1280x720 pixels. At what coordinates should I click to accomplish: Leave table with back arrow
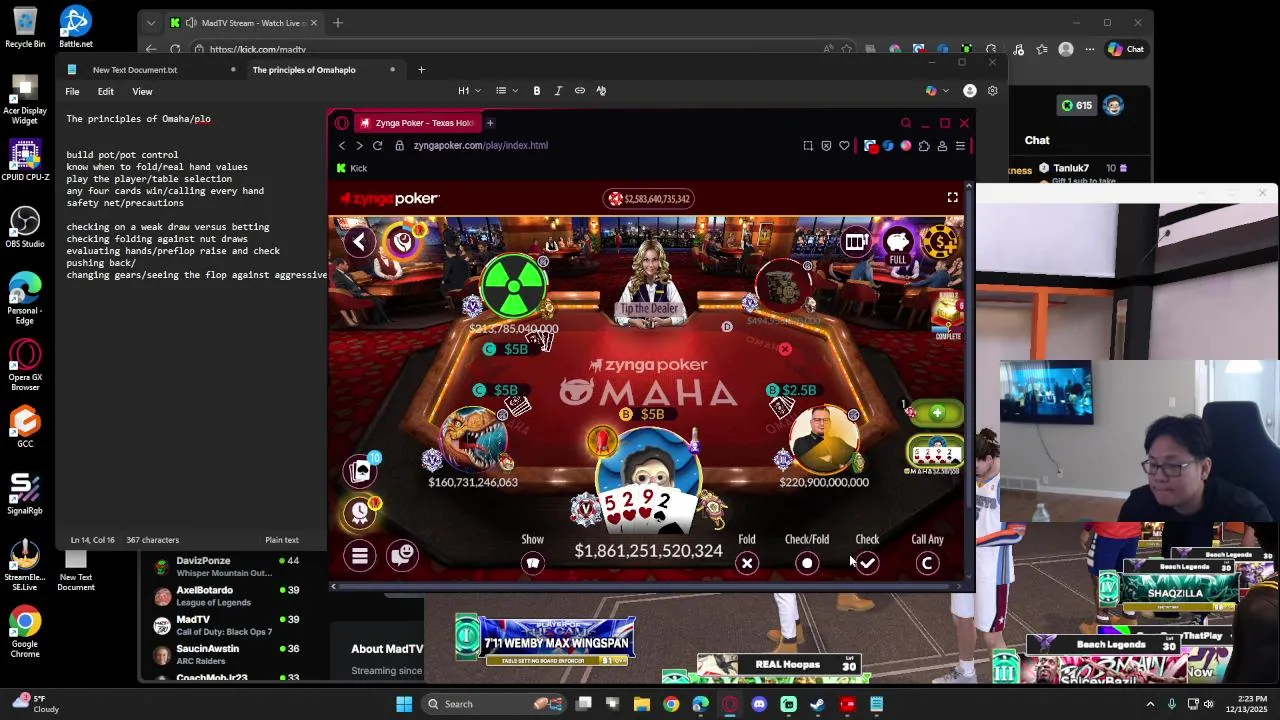359,241
